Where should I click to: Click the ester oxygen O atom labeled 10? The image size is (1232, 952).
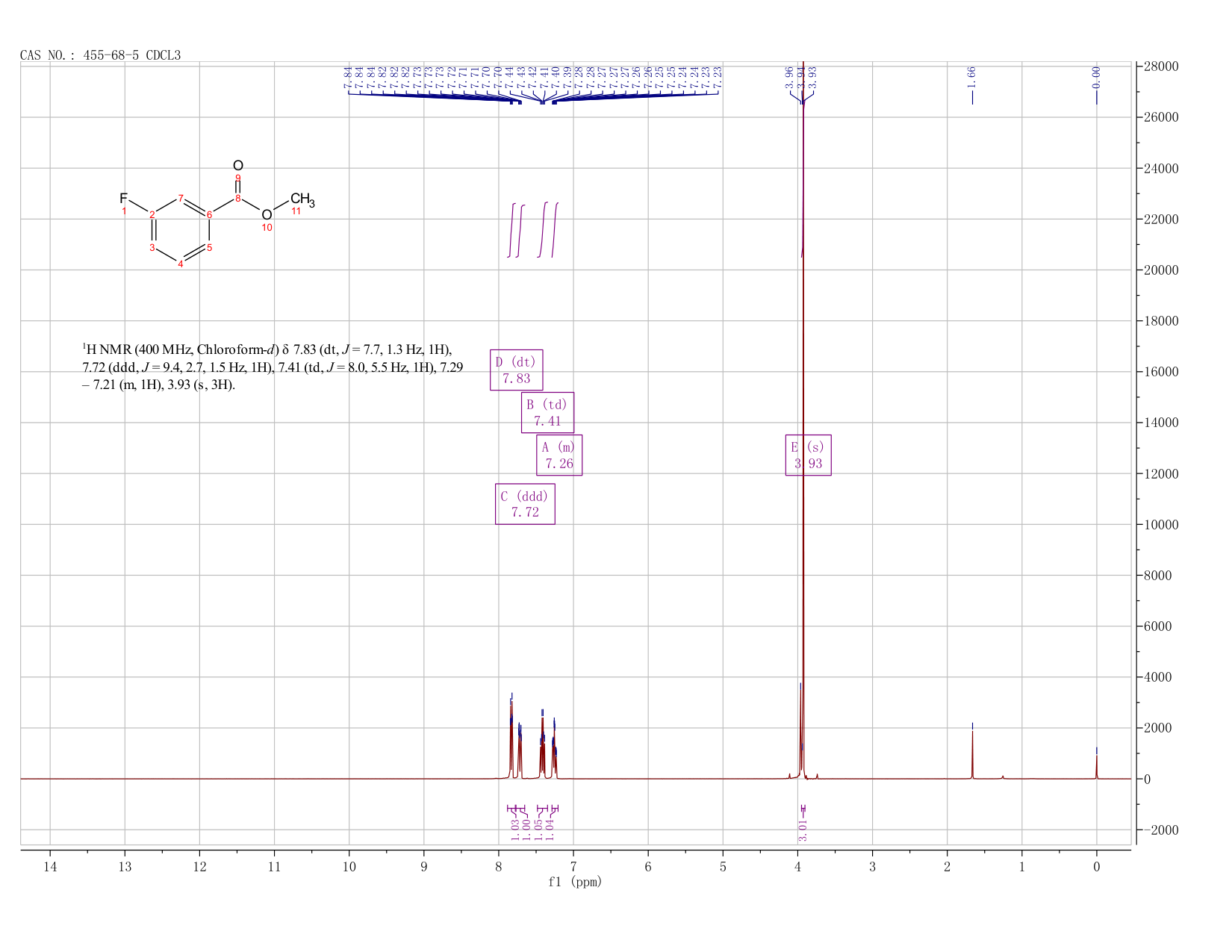tap(267, 215)
